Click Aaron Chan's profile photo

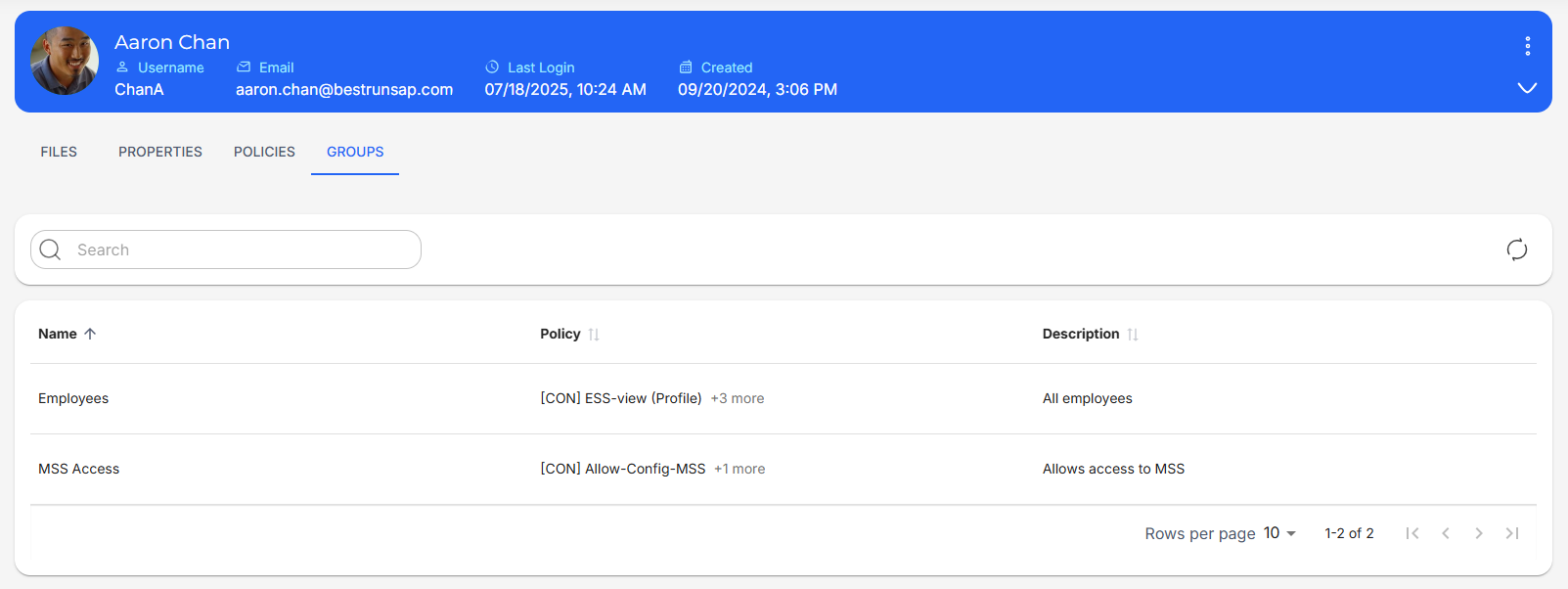point(65,61)
